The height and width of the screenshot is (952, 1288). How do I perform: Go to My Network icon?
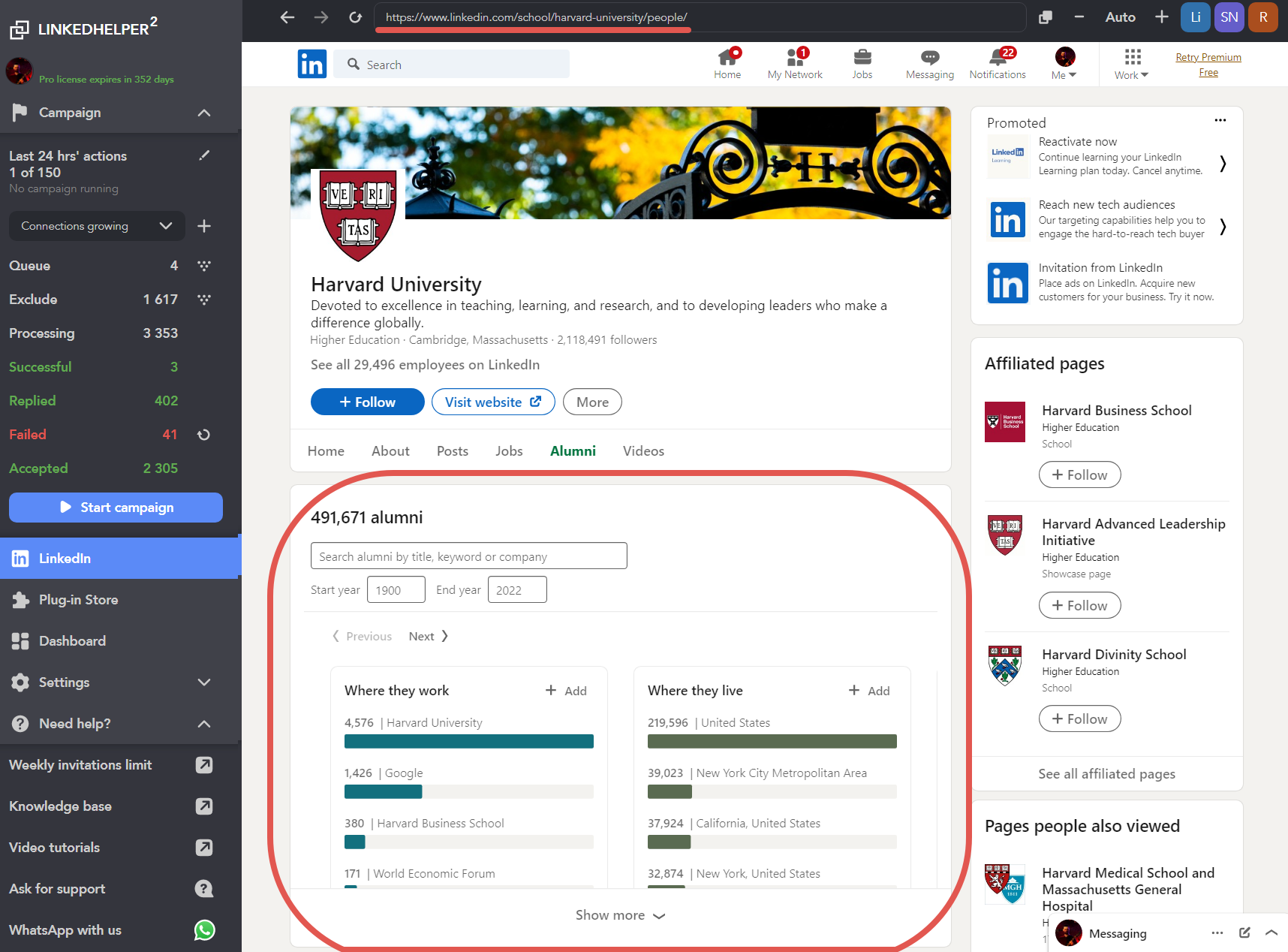click(794, 58)
